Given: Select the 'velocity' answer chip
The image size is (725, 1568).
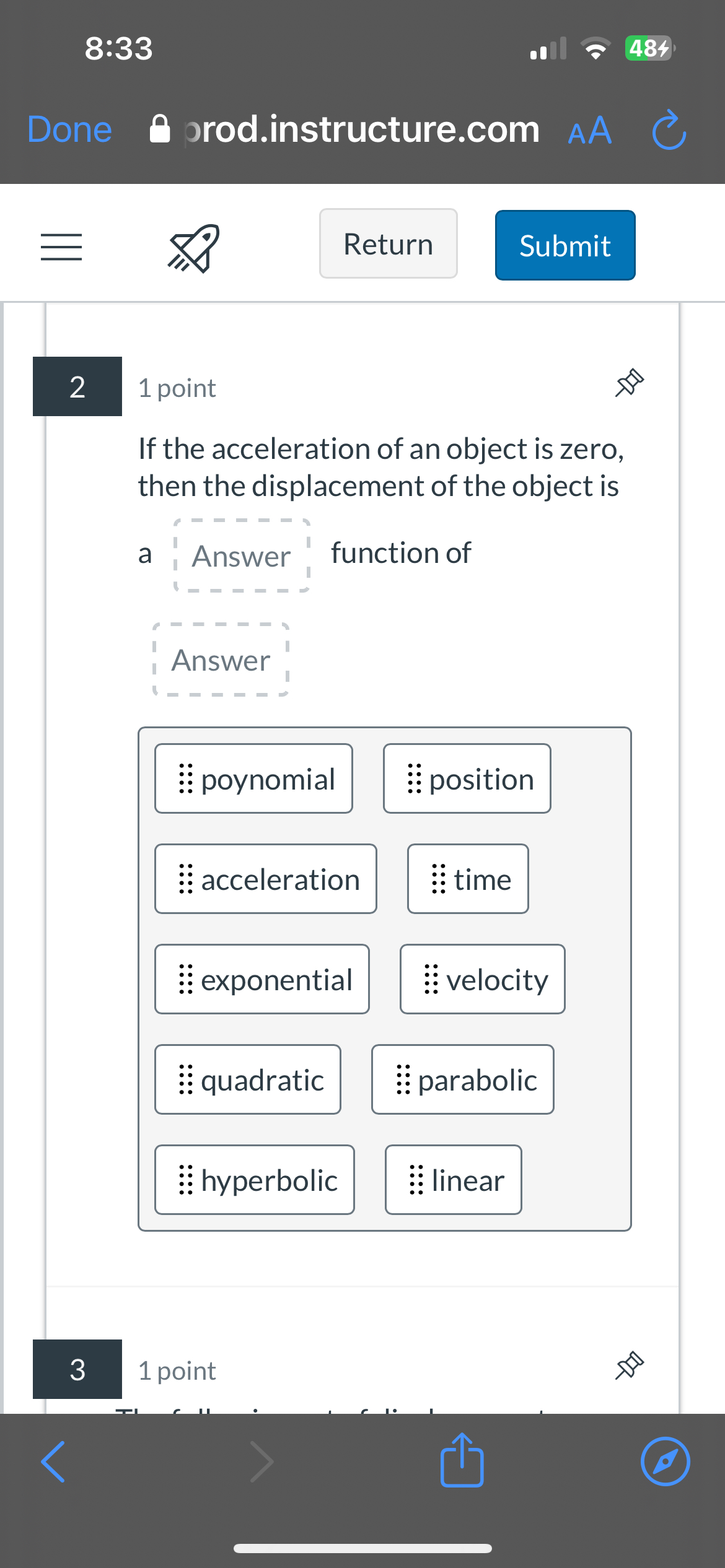Looking at the screenshot, I should pos(481,980).
